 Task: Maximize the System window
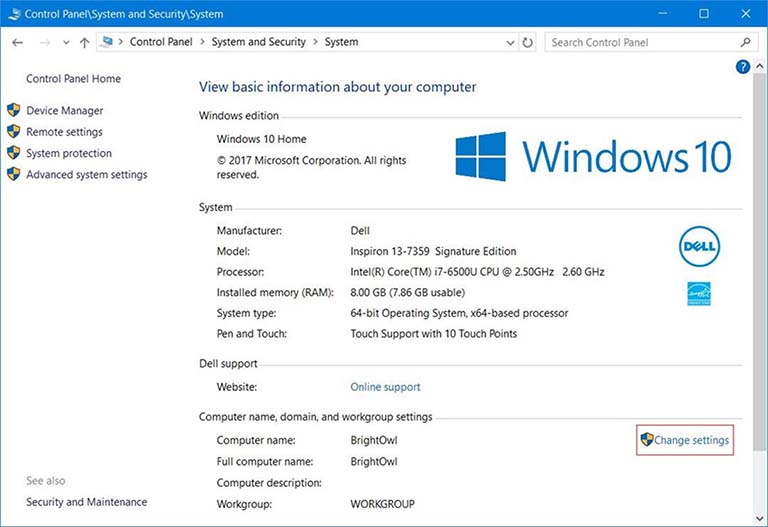(704, 13)
